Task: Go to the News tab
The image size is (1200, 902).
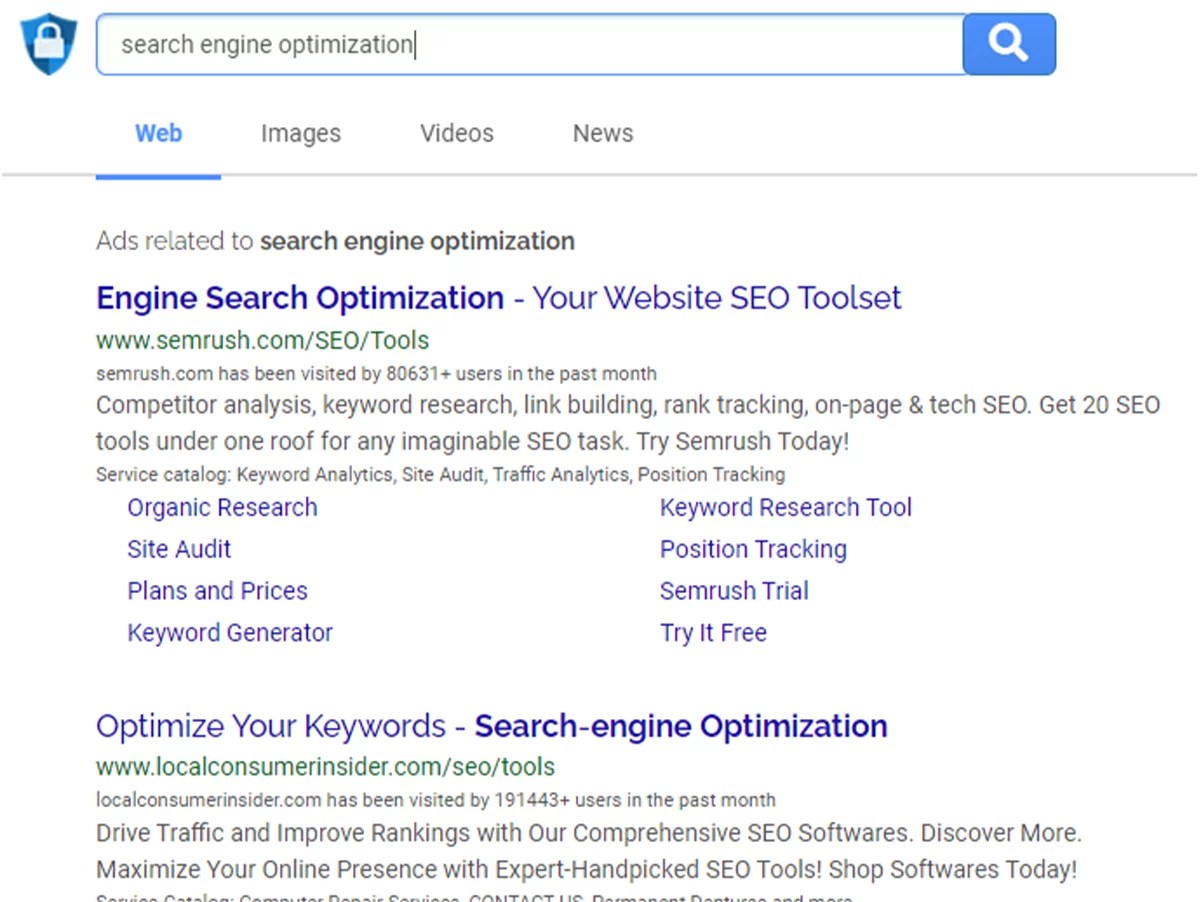Action: (603, 133)
